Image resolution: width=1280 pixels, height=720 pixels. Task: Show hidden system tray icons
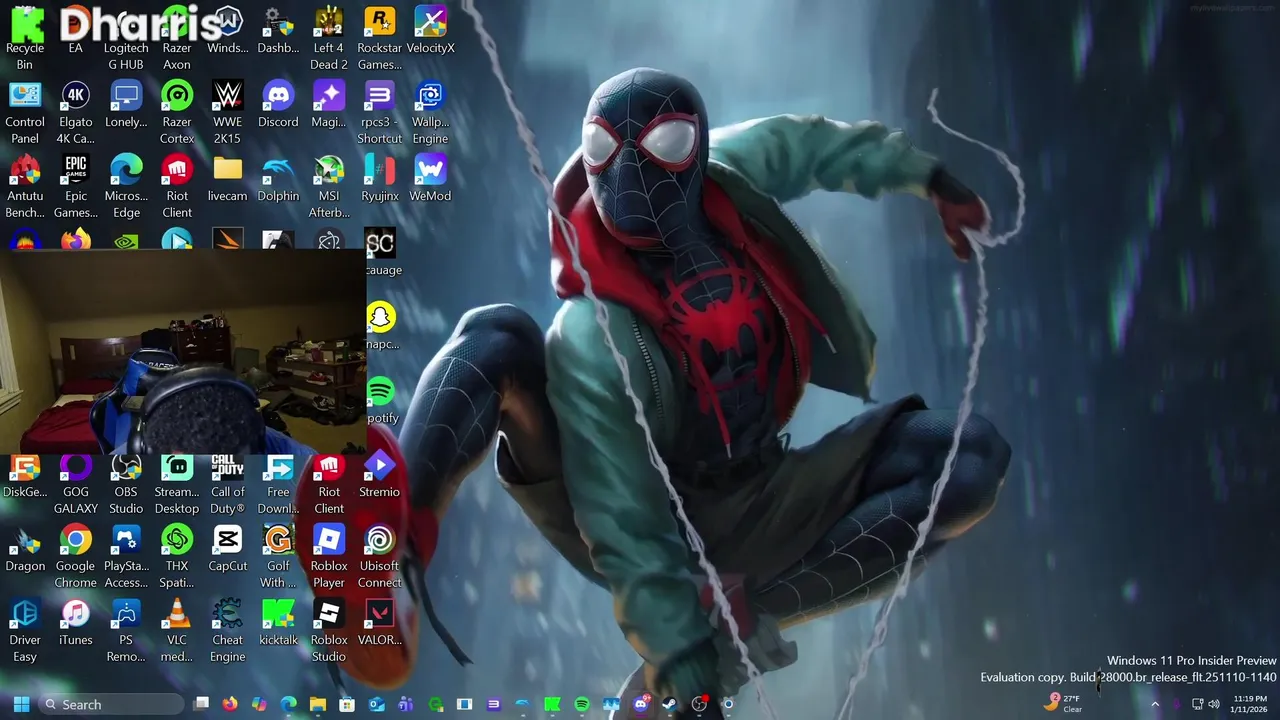point(1155,704)
